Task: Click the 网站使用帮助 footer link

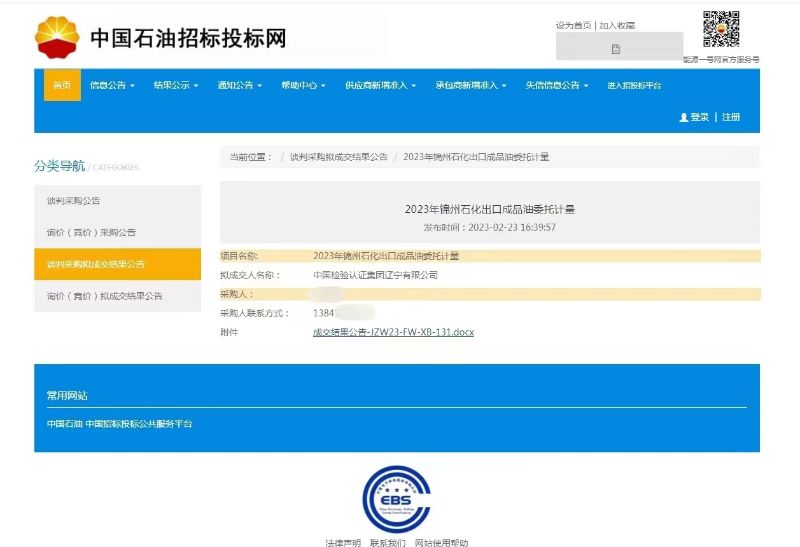Action: tap(441, 542)
